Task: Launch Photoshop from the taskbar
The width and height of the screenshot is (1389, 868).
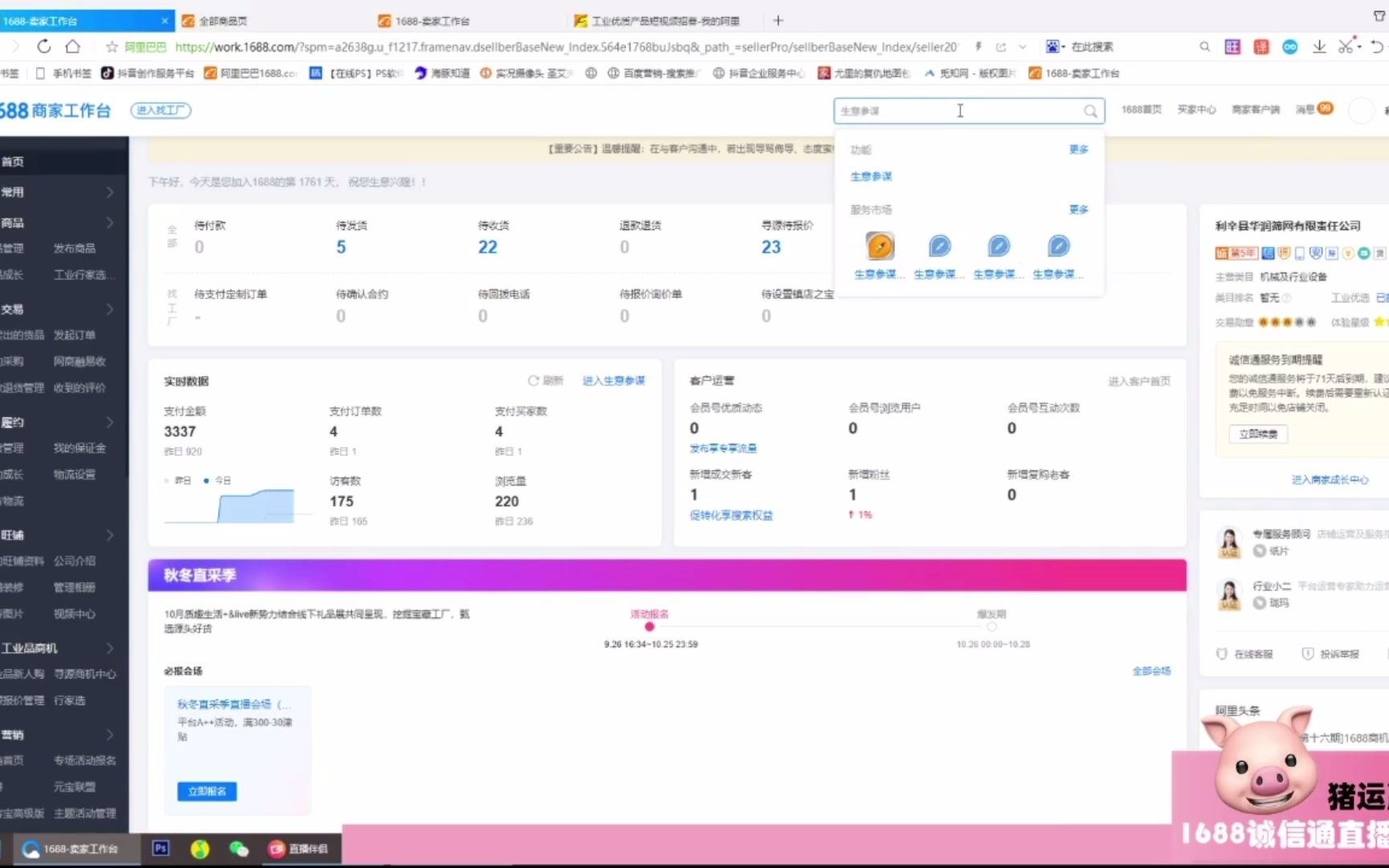Action: click(161, 849)
